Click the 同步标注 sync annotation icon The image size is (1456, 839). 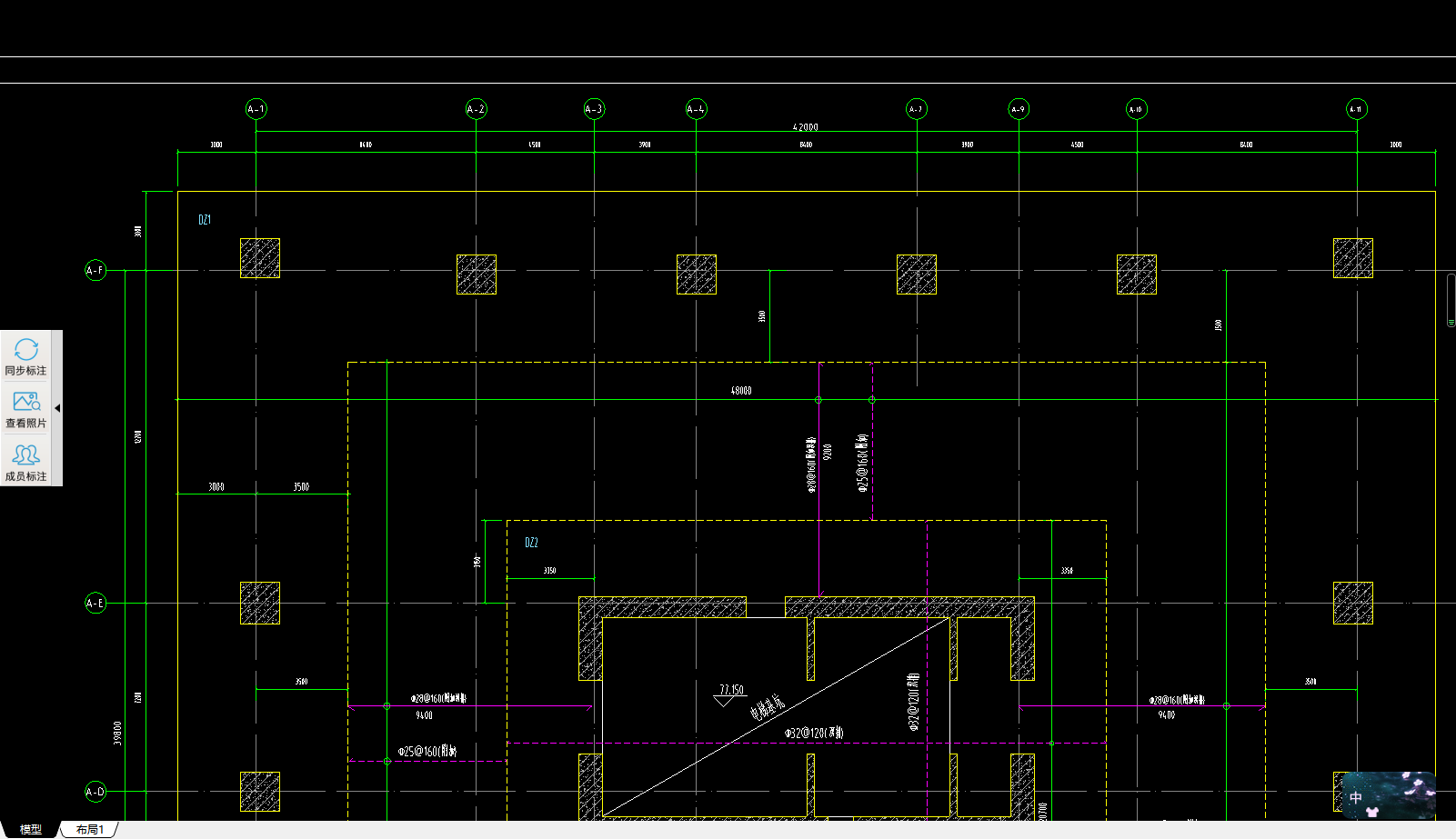25,349
